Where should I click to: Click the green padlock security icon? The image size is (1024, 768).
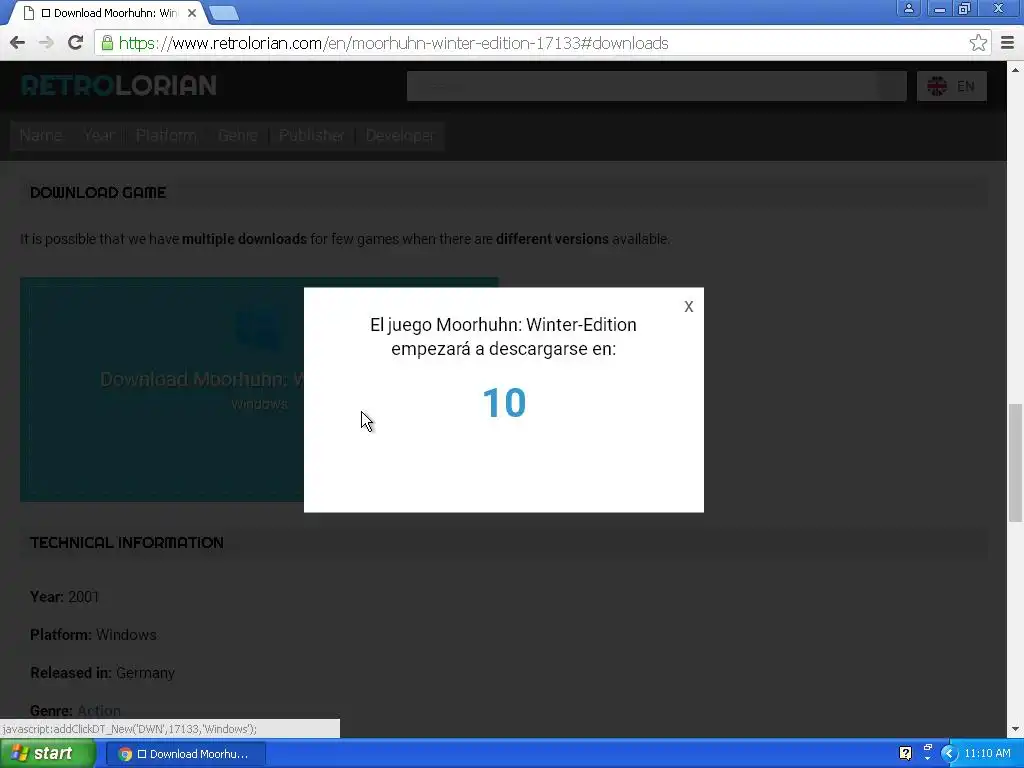click(x=107, y=43)
